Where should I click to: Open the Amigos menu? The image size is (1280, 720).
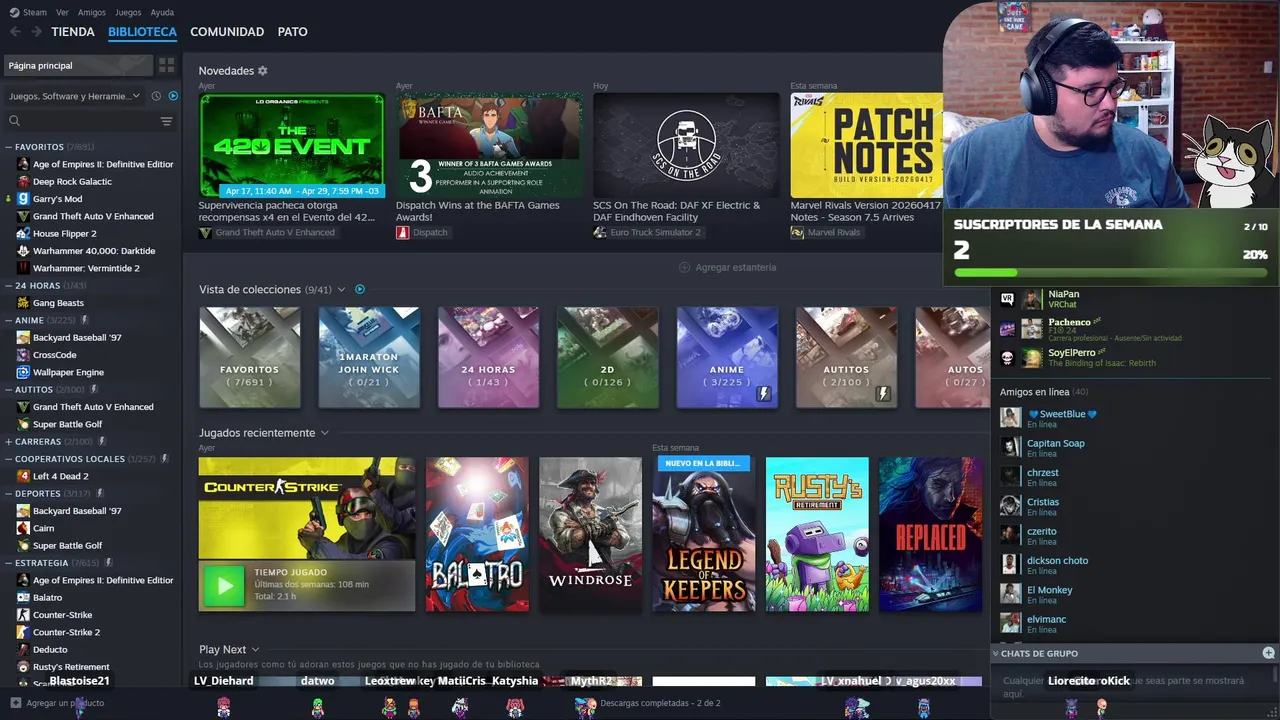[92, 12]
